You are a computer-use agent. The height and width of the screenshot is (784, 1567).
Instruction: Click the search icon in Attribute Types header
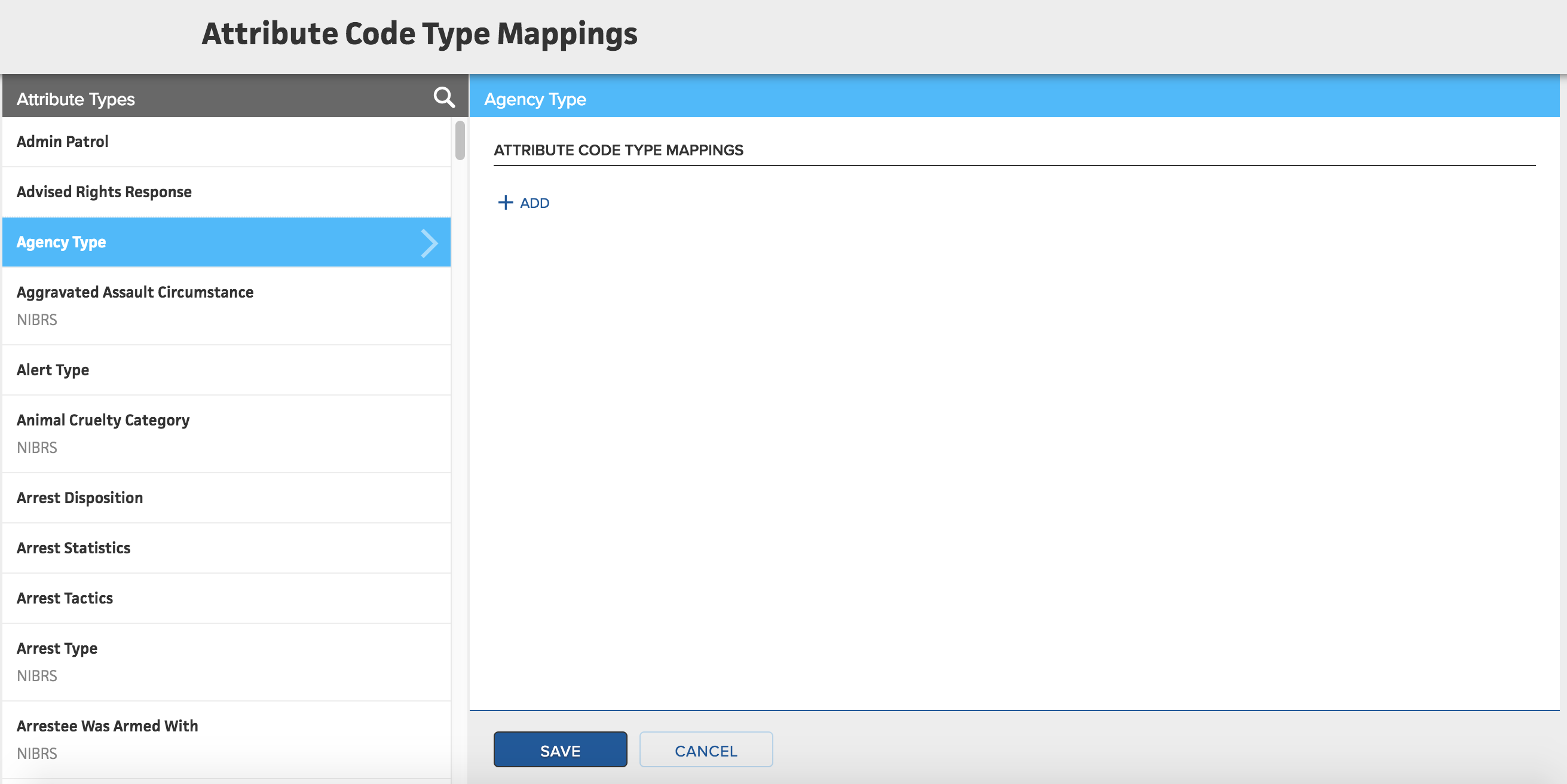point(443,97)
